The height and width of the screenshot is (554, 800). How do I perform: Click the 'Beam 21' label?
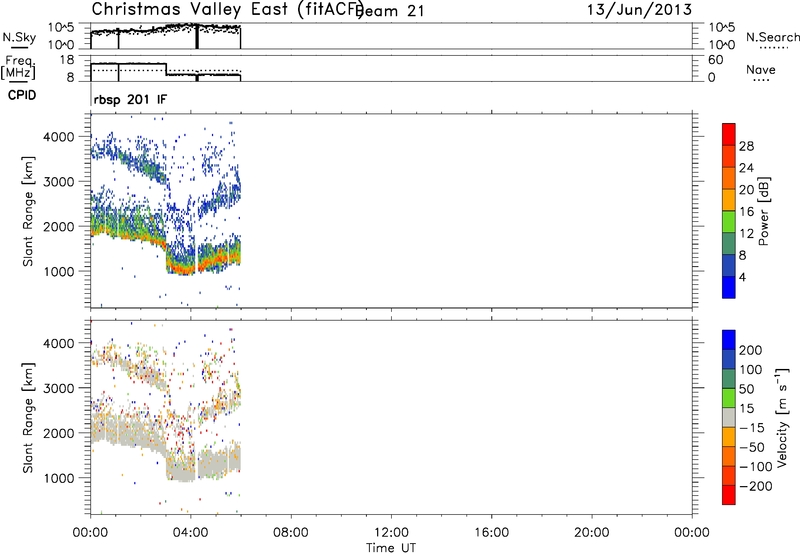point(391,11)
